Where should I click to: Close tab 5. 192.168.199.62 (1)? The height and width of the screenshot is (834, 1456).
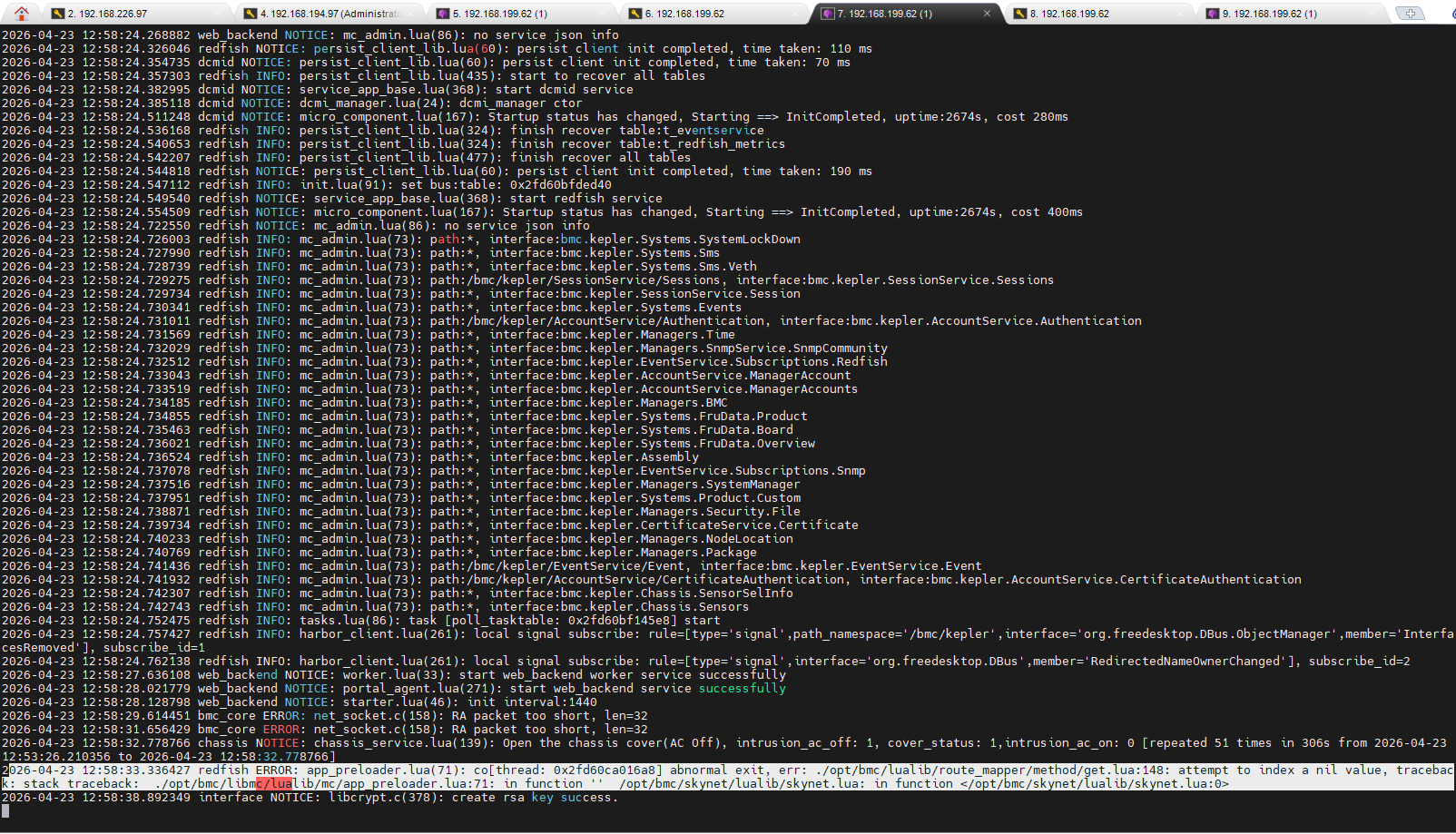[x=603, y=14]
